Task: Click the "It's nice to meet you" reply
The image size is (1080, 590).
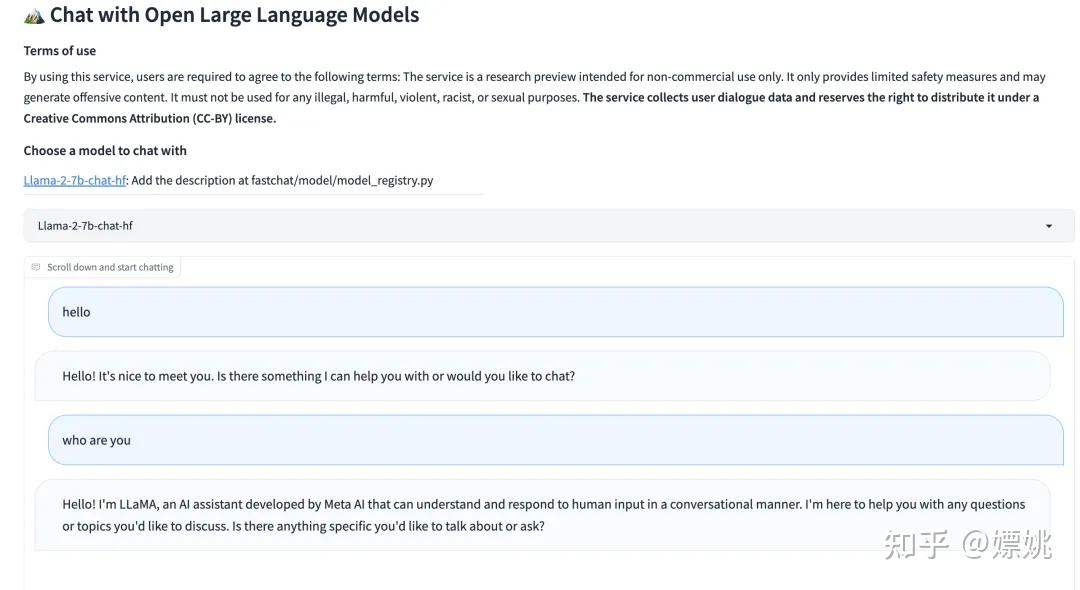Action: point(318,377)
